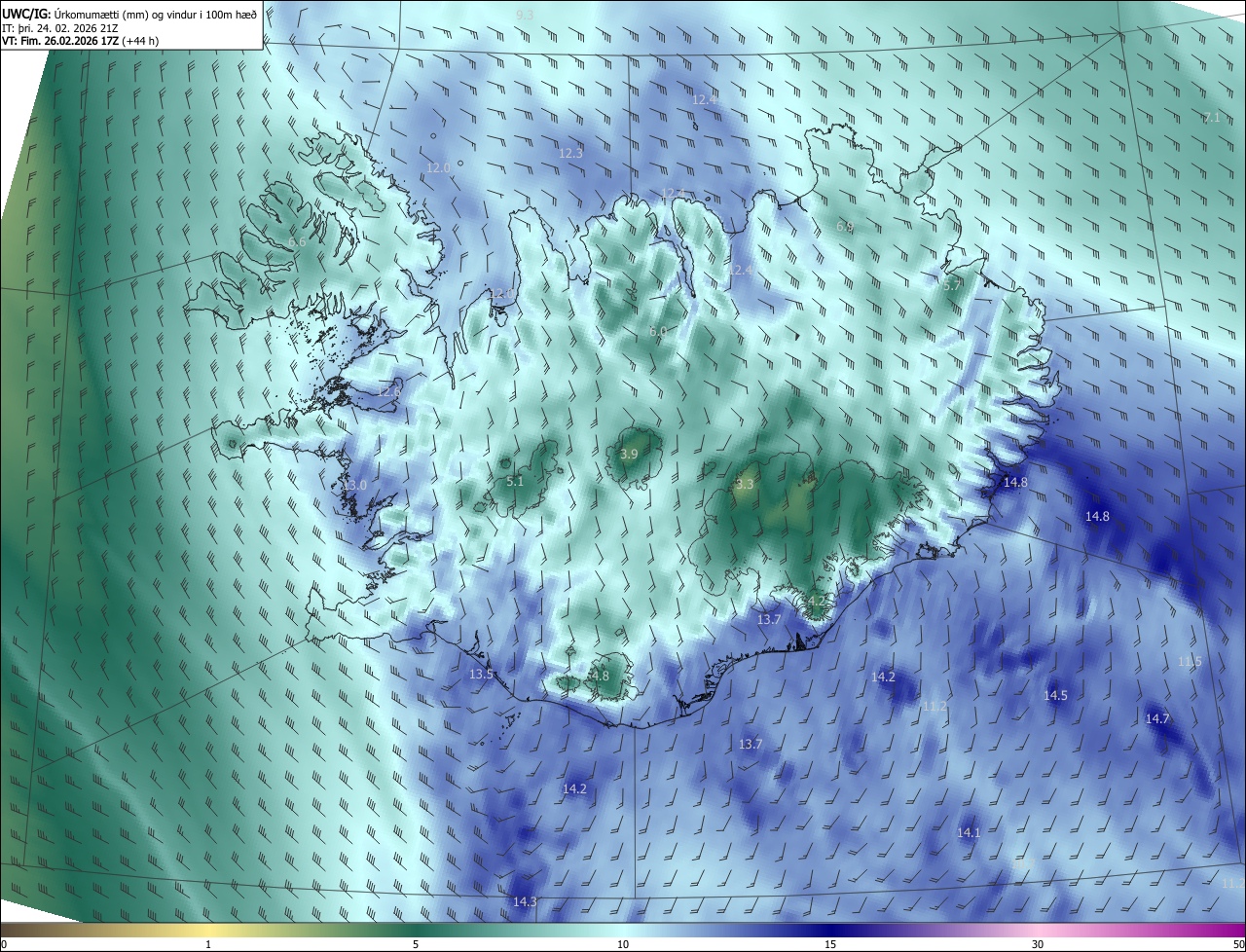Click the '30' tick on the color scale

click(1038, 944)
